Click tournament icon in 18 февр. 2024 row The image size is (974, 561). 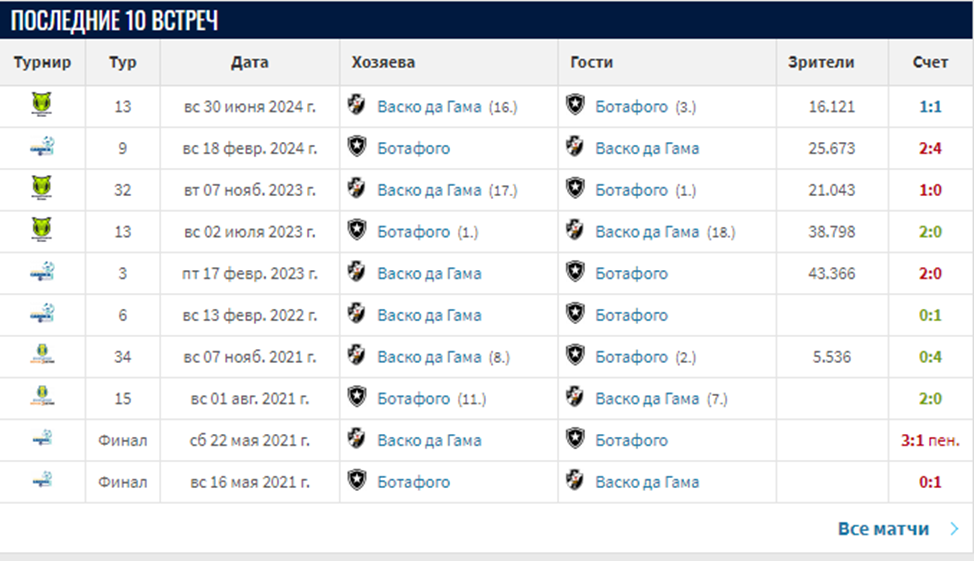pyautogui.click(x=42, y=147)
